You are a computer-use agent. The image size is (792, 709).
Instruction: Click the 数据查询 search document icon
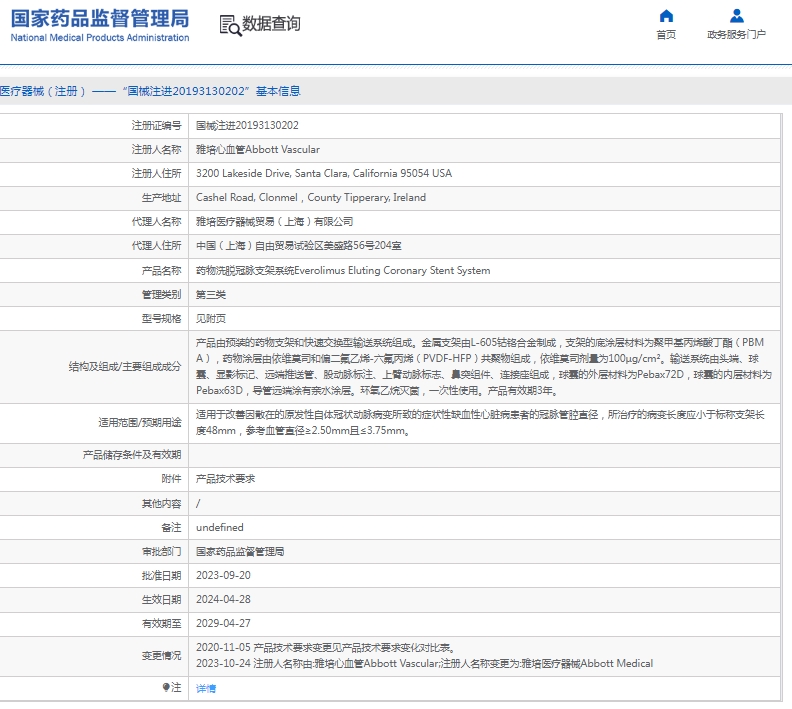tap(230, 25)
